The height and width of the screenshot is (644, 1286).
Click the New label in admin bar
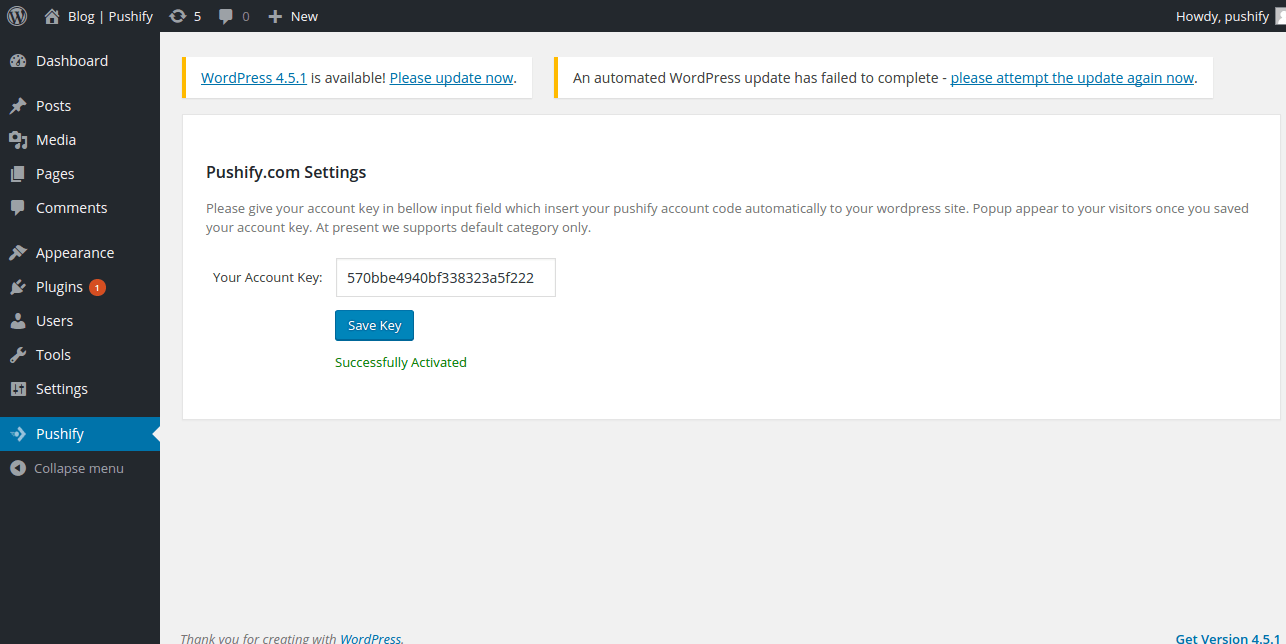[x=304, y=16]
